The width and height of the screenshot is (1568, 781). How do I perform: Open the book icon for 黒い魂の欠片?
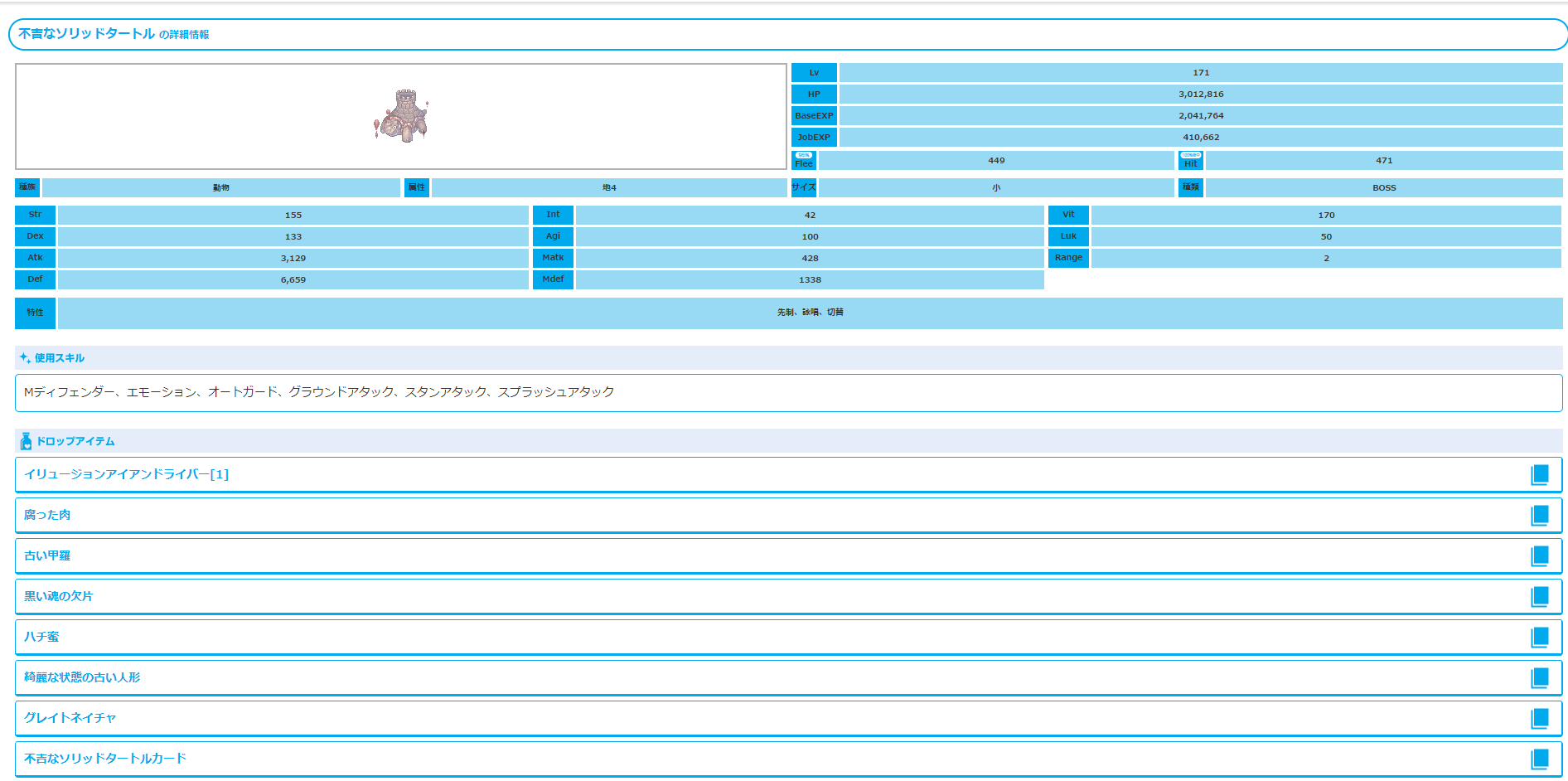click(x=1539, y=596)
